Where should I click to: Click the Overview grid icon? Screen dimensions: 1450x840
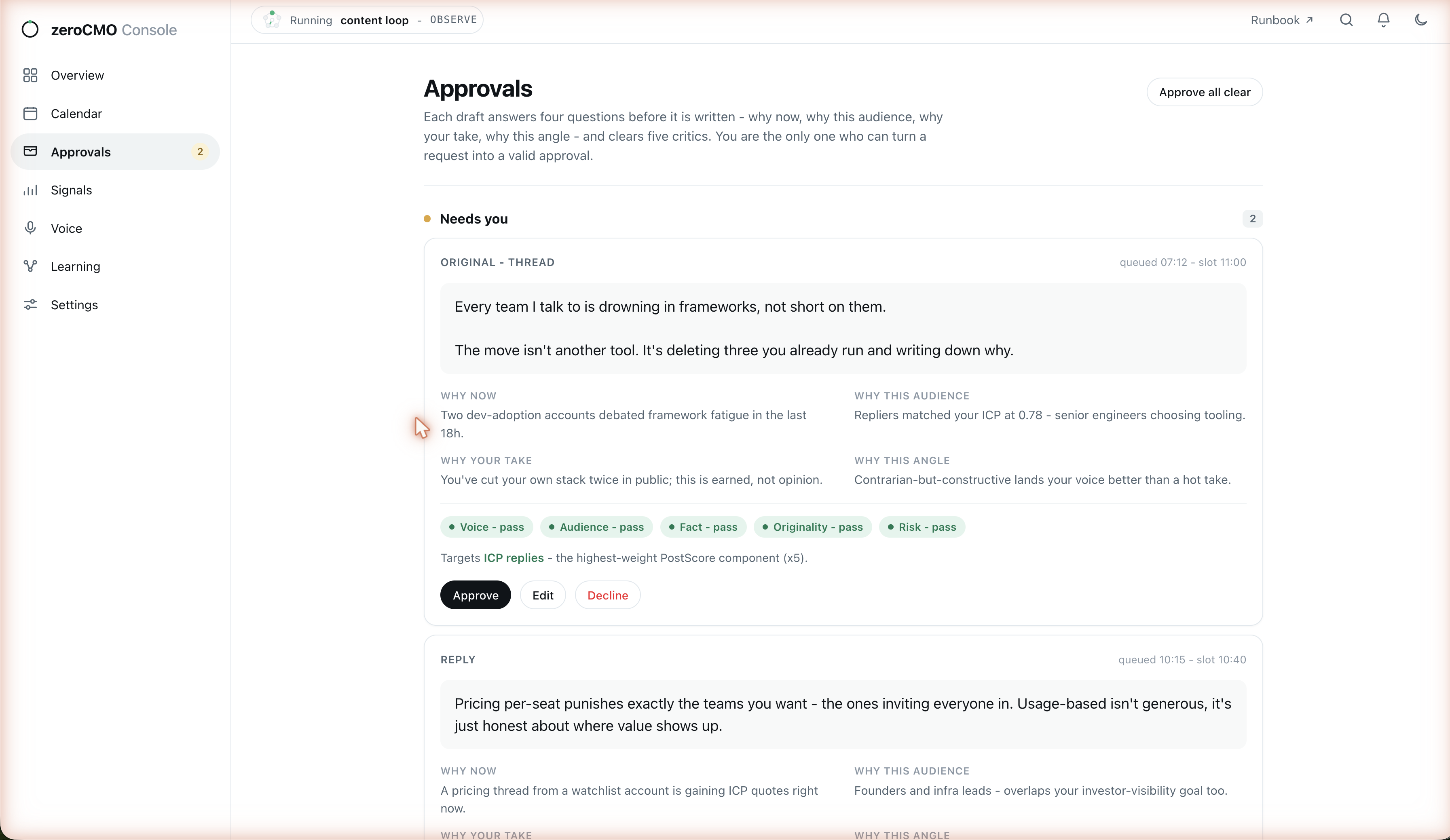click(x=30, y=75)
